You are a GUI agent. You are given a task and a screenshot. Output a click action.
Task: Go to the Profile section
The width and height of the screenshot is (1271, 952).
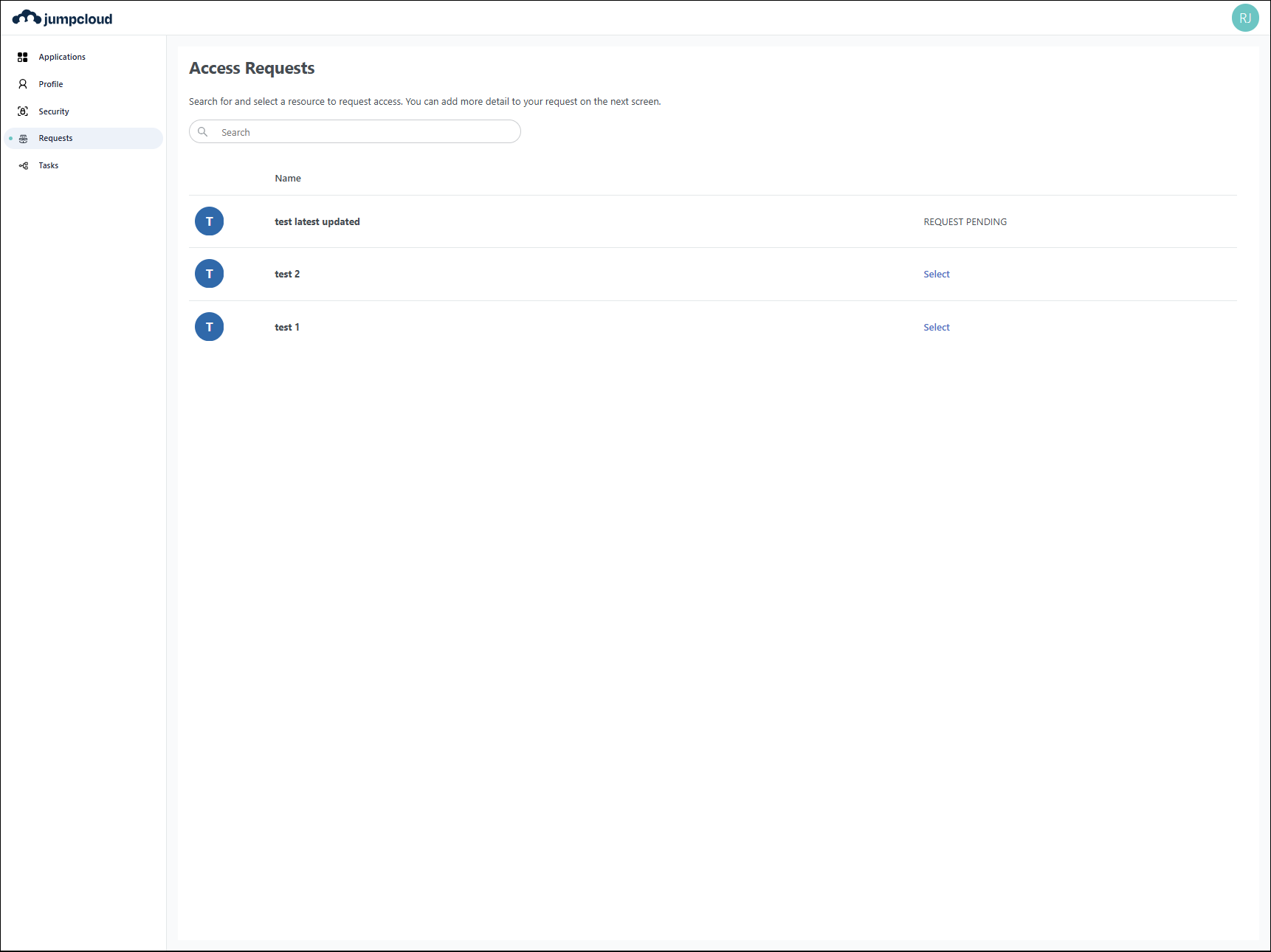[x=51, y=84]
